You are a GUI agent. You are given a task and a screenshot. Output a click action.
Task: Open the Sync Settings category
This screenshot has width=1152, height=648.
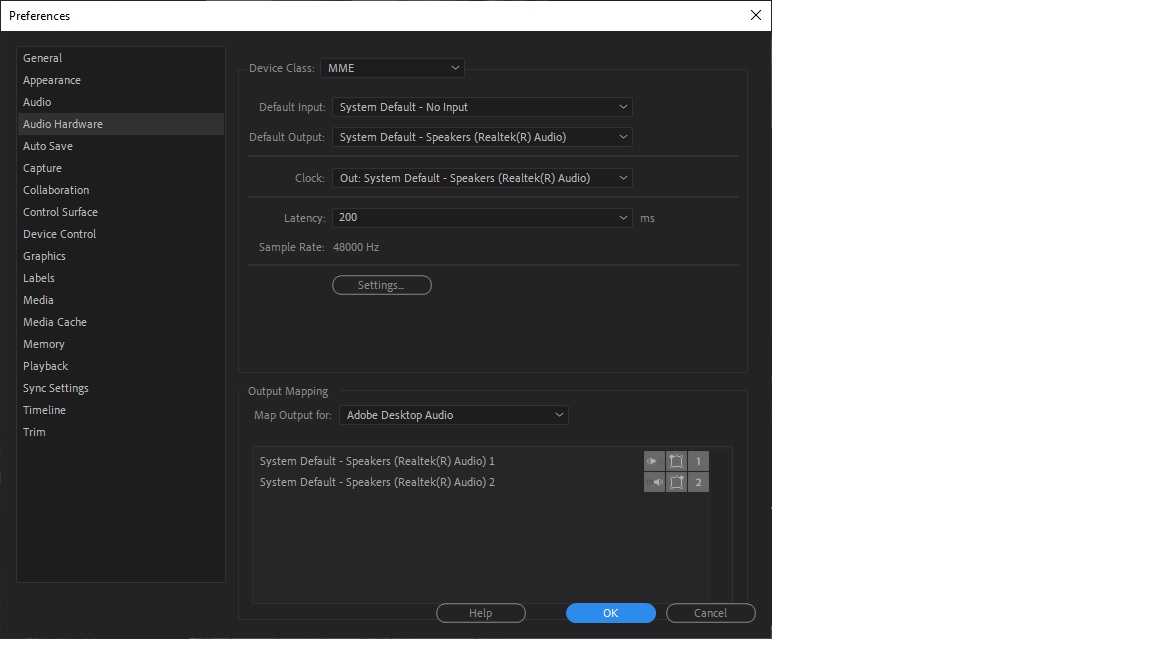55,387
